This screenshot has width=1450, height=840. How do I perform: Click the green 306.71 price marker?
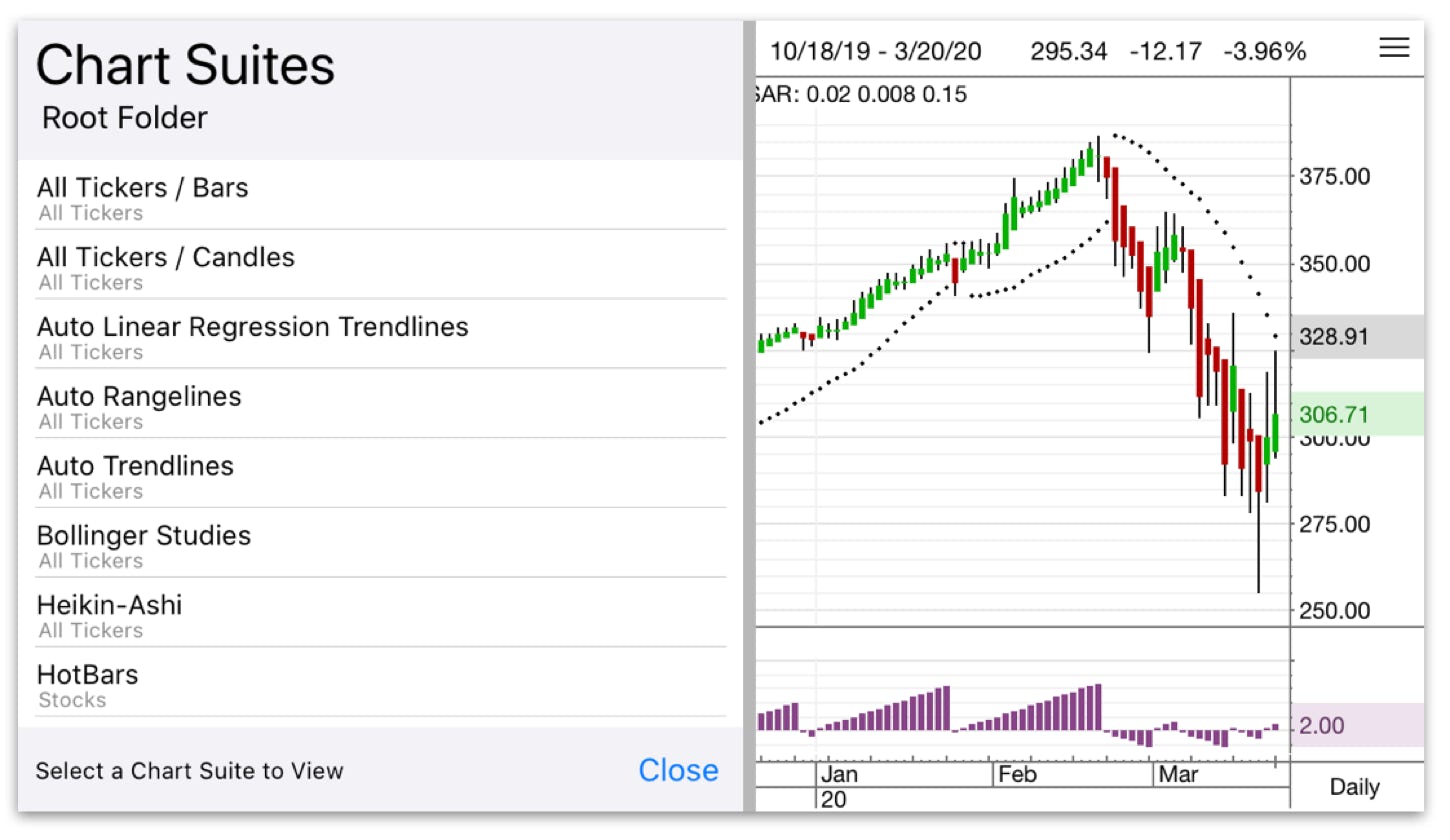[1335, 414]
